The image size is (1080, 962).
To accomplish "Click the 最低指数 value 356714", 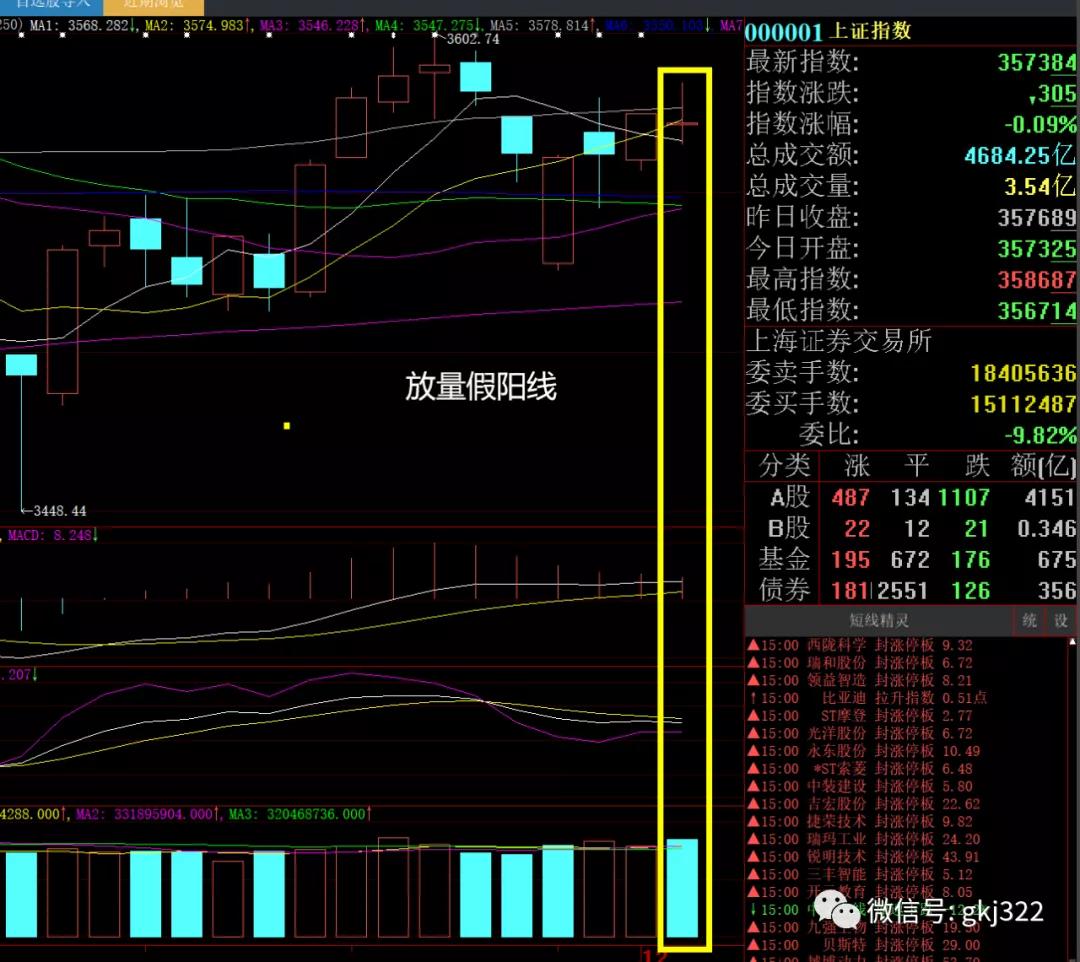I will click(1037, 311).
